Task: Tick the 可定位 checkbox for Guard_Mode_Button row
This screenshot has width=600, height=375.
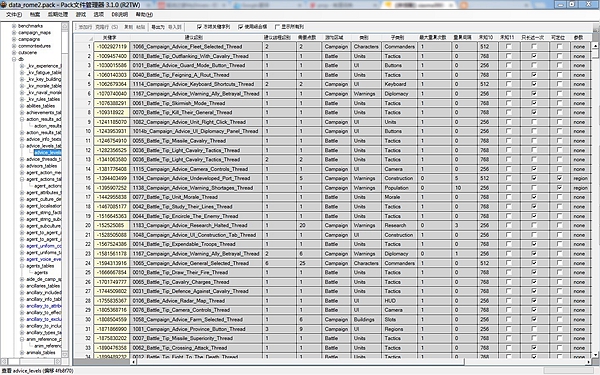Action: point(559,65)
